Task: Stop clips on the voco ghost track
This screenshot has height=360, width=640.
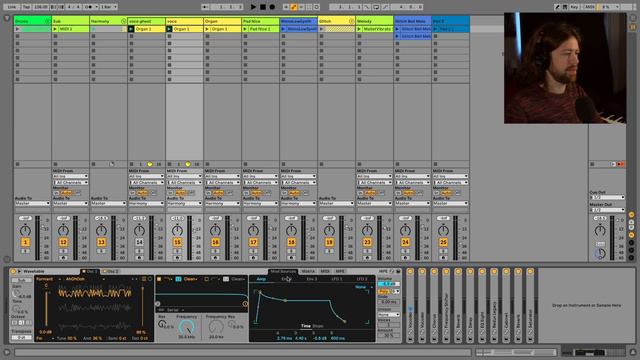Action: [131, 164]
